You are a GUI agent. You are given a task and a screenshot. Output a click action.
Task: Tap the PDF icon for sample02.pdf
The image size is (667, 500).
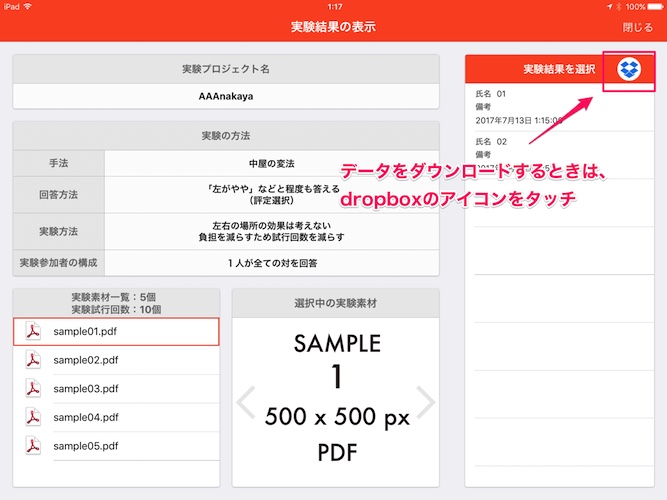pos(32,360)
